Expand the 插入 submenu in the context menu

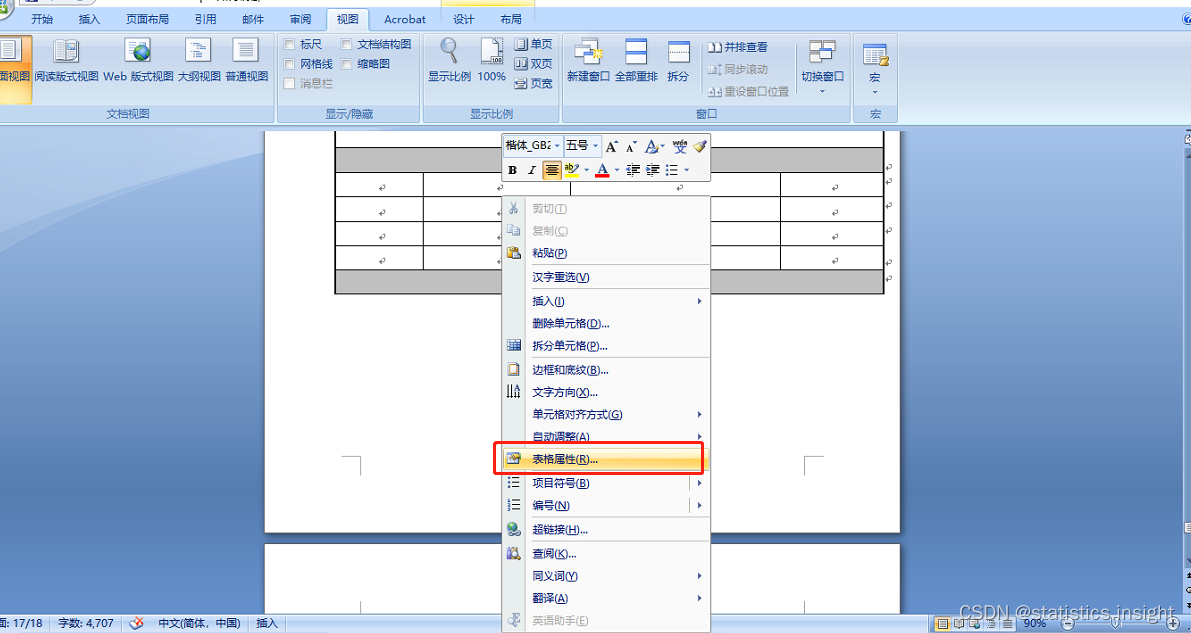(605, 301)
